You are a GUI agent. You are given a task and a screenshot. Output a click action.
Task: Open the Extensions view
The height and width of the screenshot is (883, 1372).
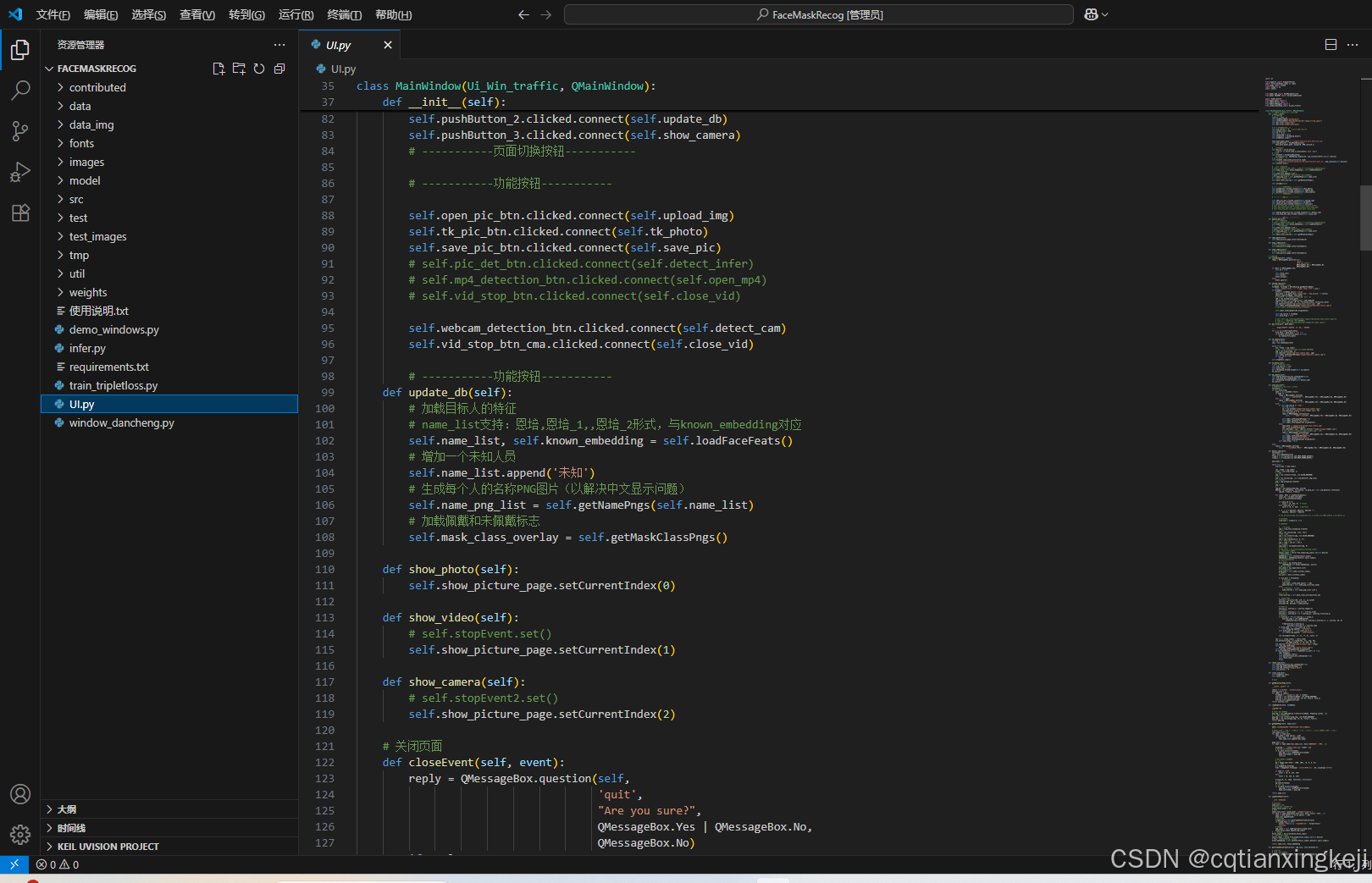point(20,212)
